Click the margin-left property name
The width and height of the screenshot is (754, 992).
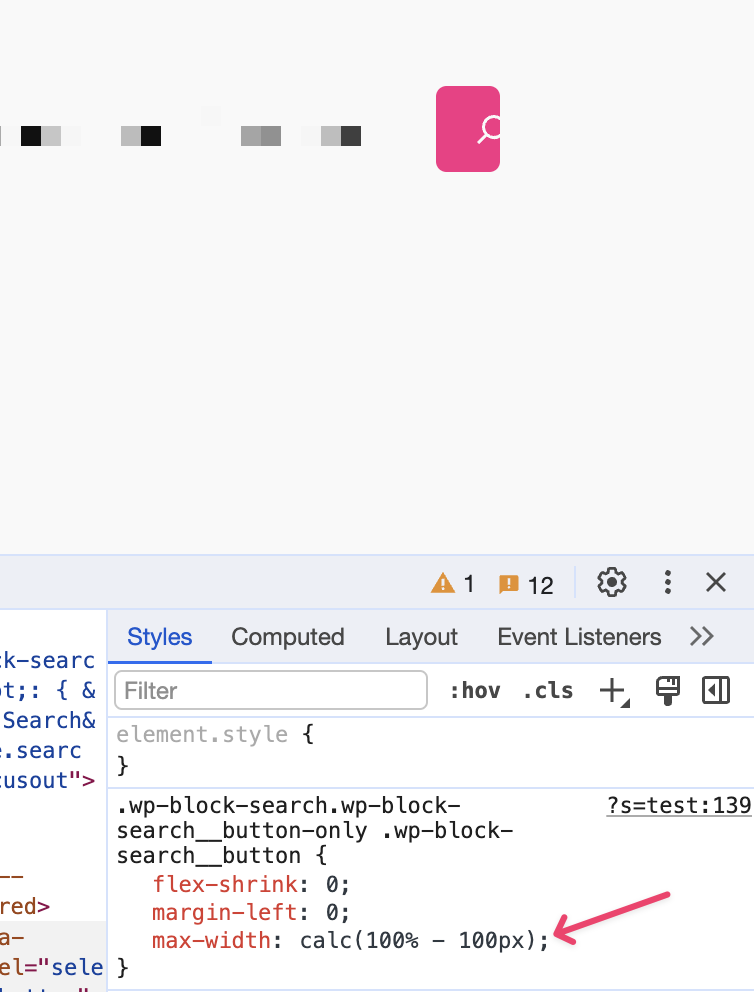click(x=225, y=912)
